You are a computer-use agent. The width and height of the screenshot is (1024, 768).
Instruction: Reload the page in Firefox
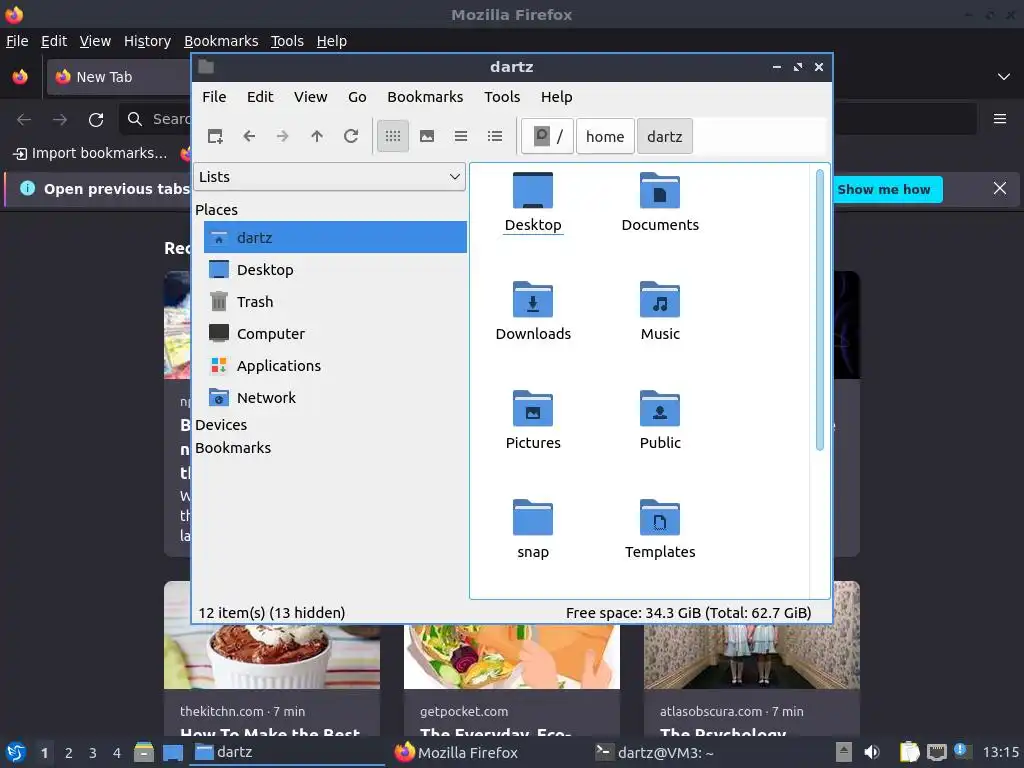click(x=96, y=120)
